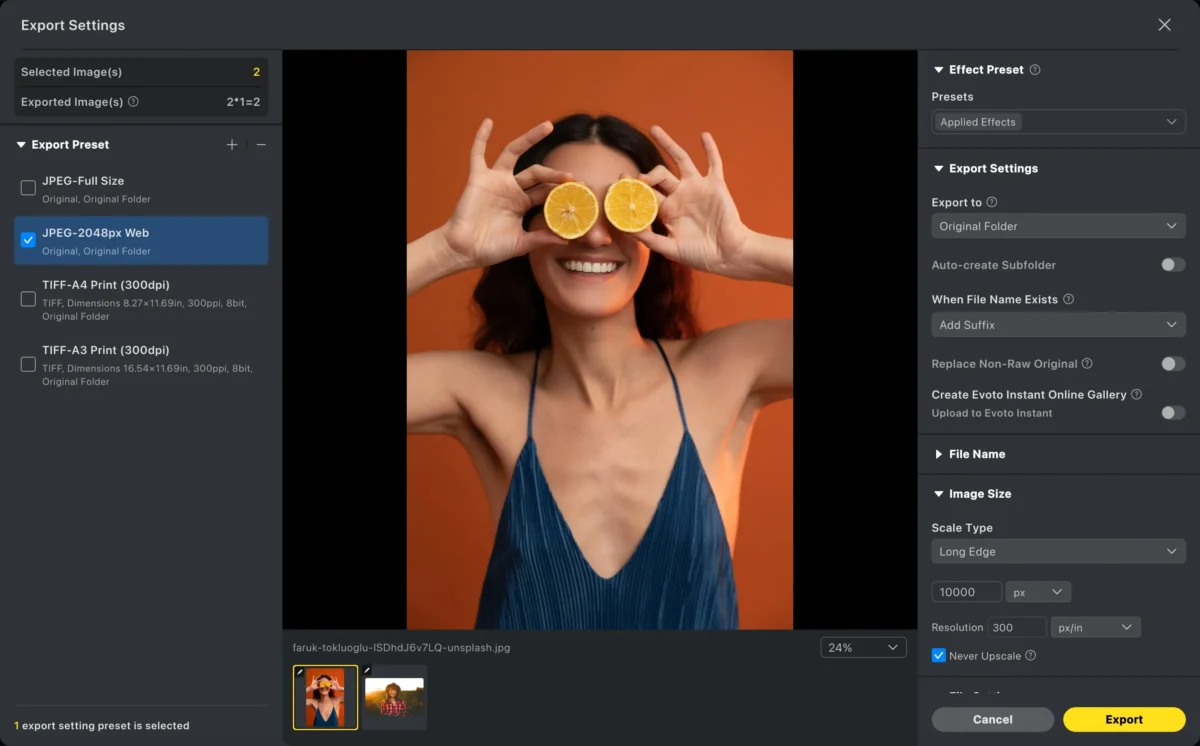
Task: Enable the JPEG-Full Size preset checkbox
Action: tap(28, 188)
